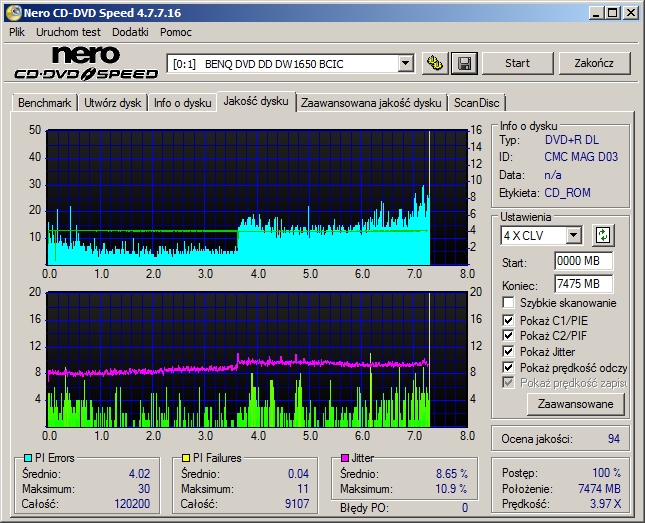Viewport: 645px width, 523px height.
Task: Click the disc ID CMC MAG D03
Action: click(x=581, y=157)
